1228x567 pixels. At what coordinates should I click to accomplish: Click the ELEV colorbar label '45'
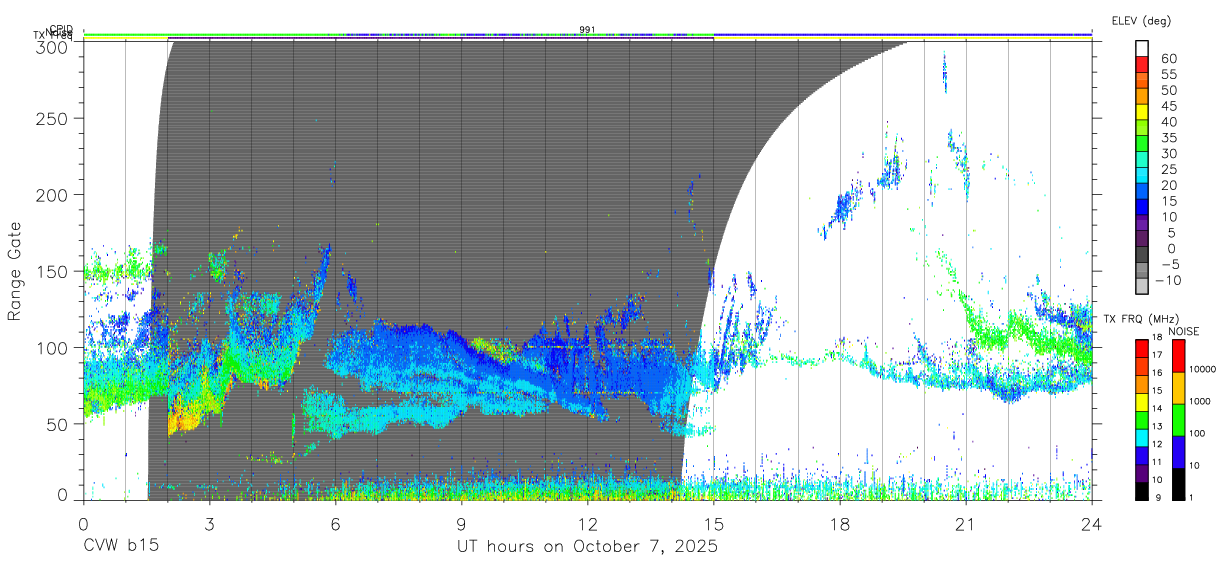click(x=1168, y=106)
